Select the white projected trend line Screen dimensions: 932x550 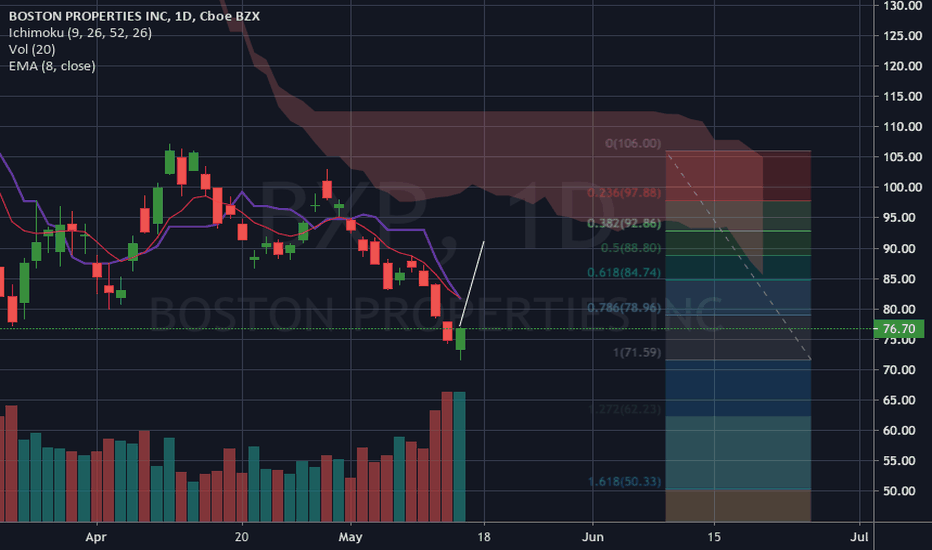pos(472,284)
